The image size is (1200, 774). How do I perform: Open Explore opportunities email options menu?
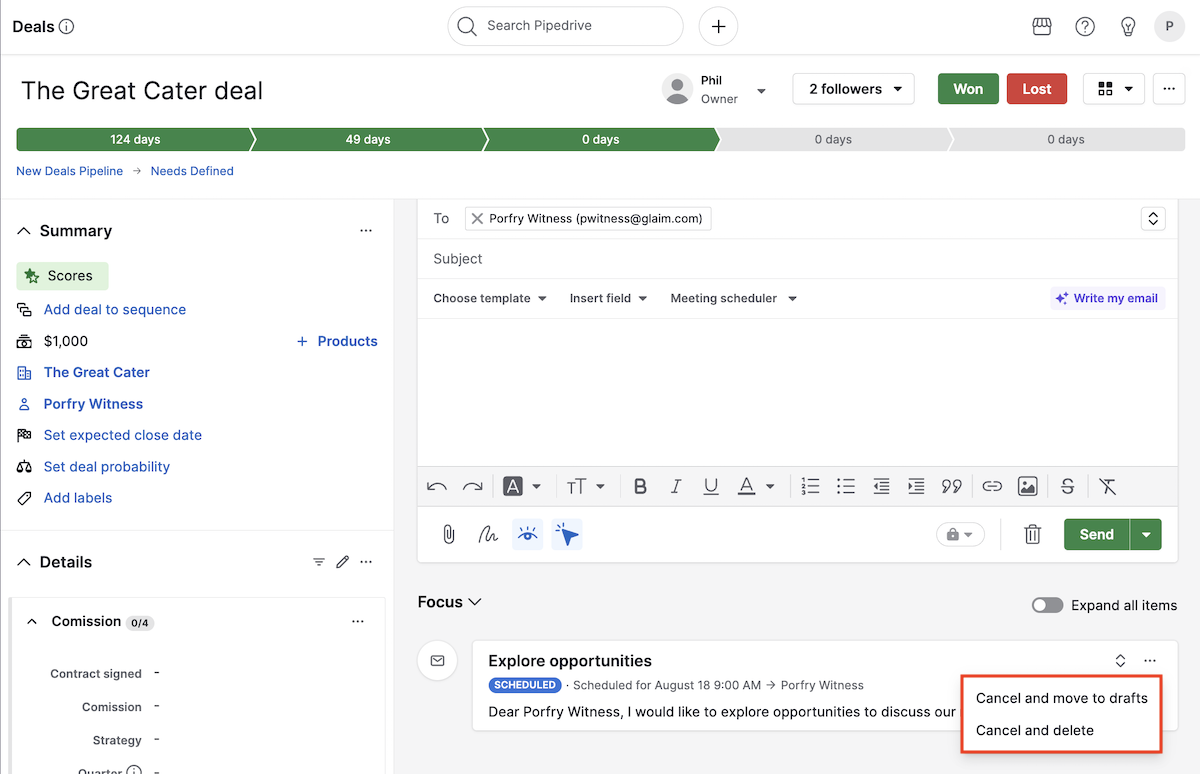[x=1150, y=661]
